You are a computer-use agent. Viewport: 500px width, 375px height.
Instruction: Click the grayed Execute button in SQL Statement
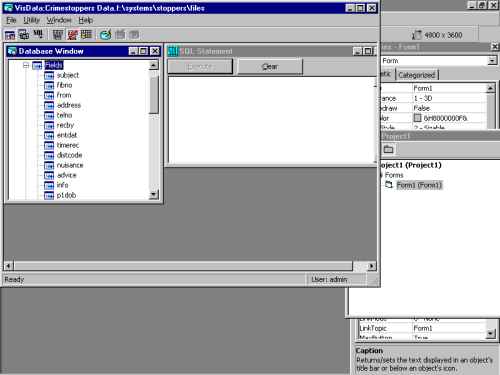point(200,67)
